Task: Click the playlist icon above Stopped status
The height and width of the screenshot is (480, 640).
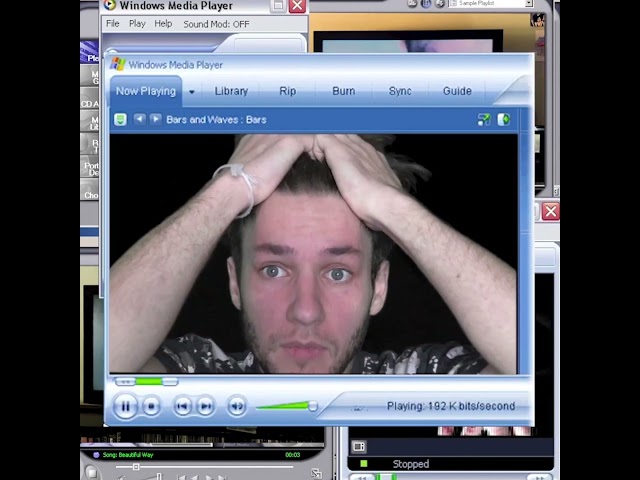Action: (x=359, y=447)
